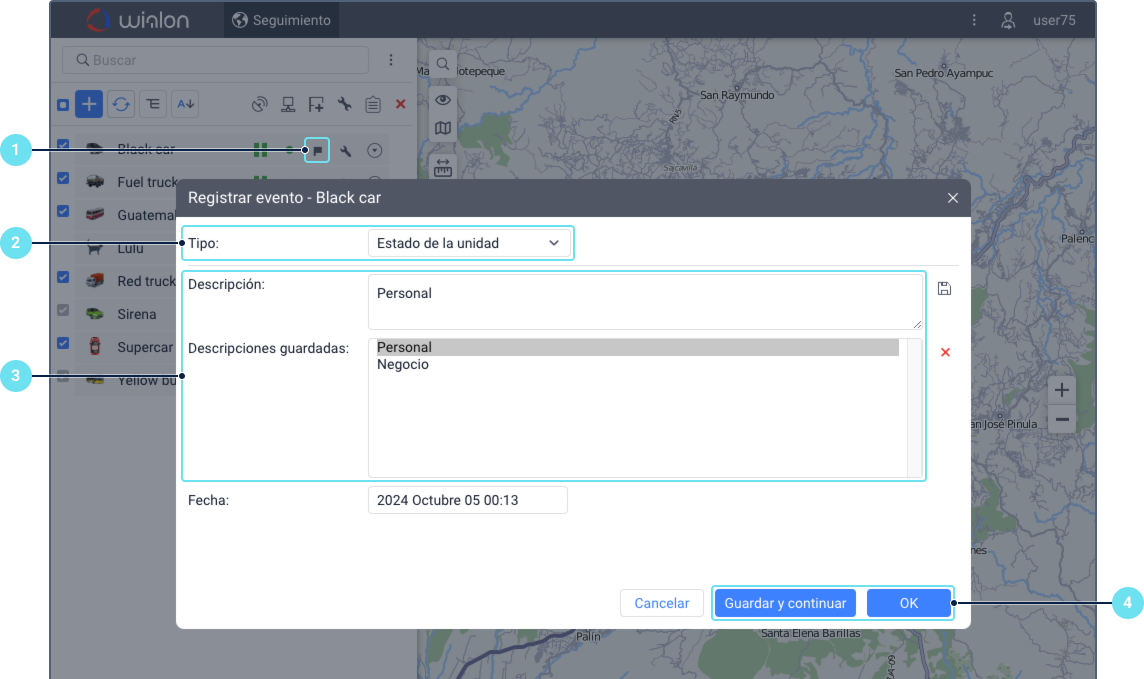Save the description using the floppy disk icon
Screen dimensions: 1144x679
point(944,289)
